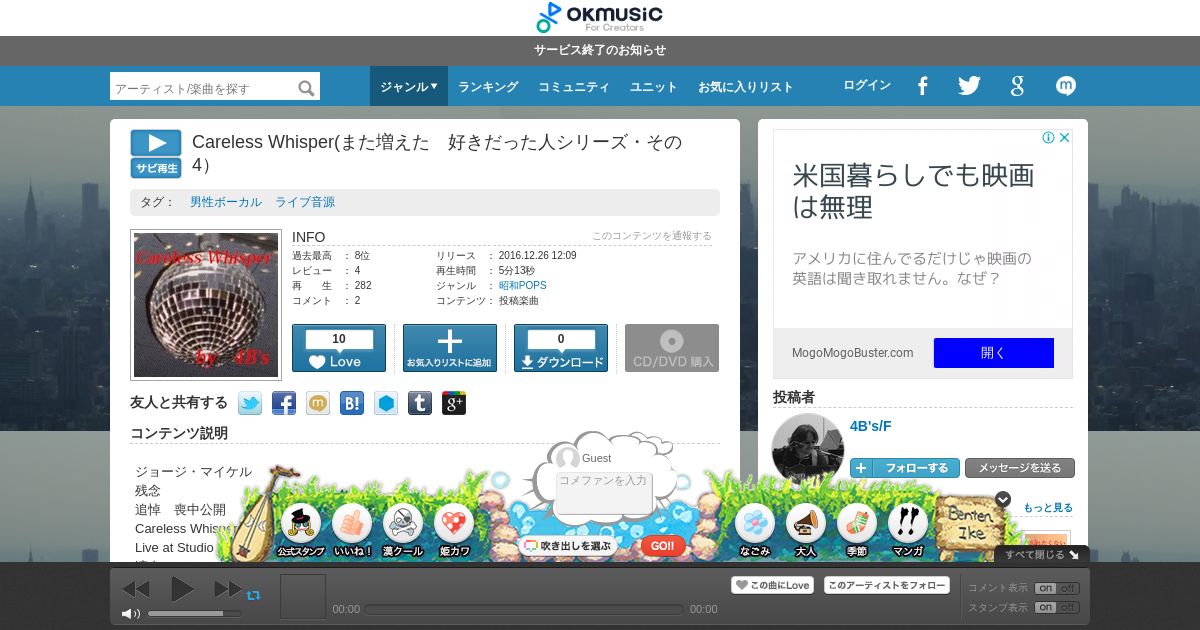This screenshot has width=1200, height=630.
Task: Adjust the player volume slider
Action: tap(195, 613)
